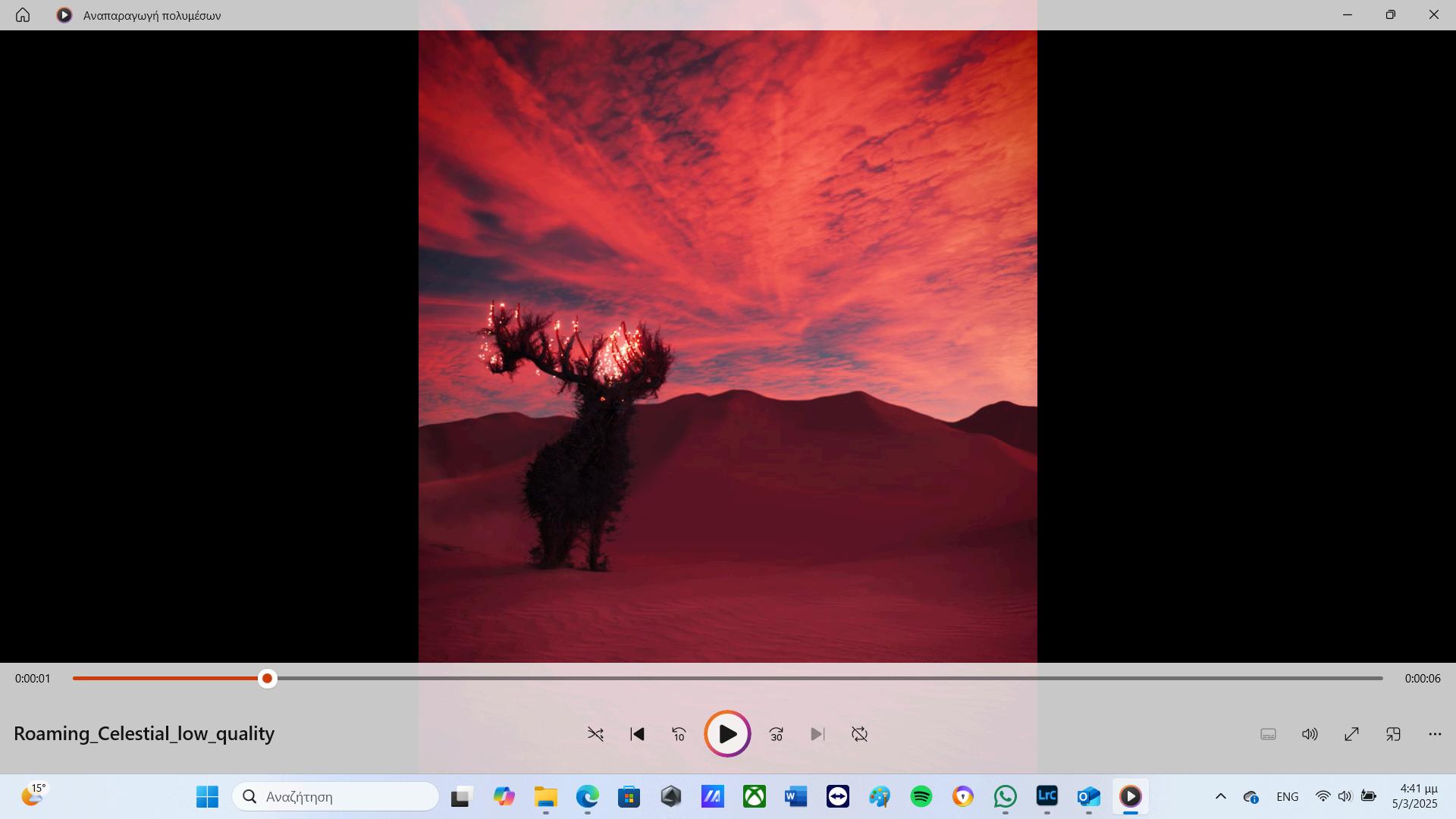Toggle repeat mode
The height and width of the screenshot is (819, 1456).
(859, 734)
